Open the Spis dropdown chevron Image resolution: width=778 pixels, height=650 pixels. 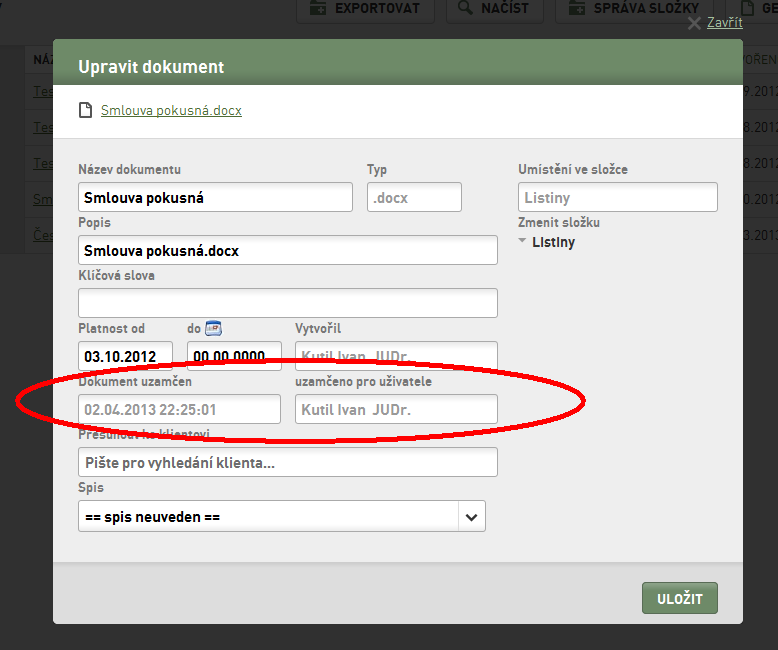pos(471,517)
